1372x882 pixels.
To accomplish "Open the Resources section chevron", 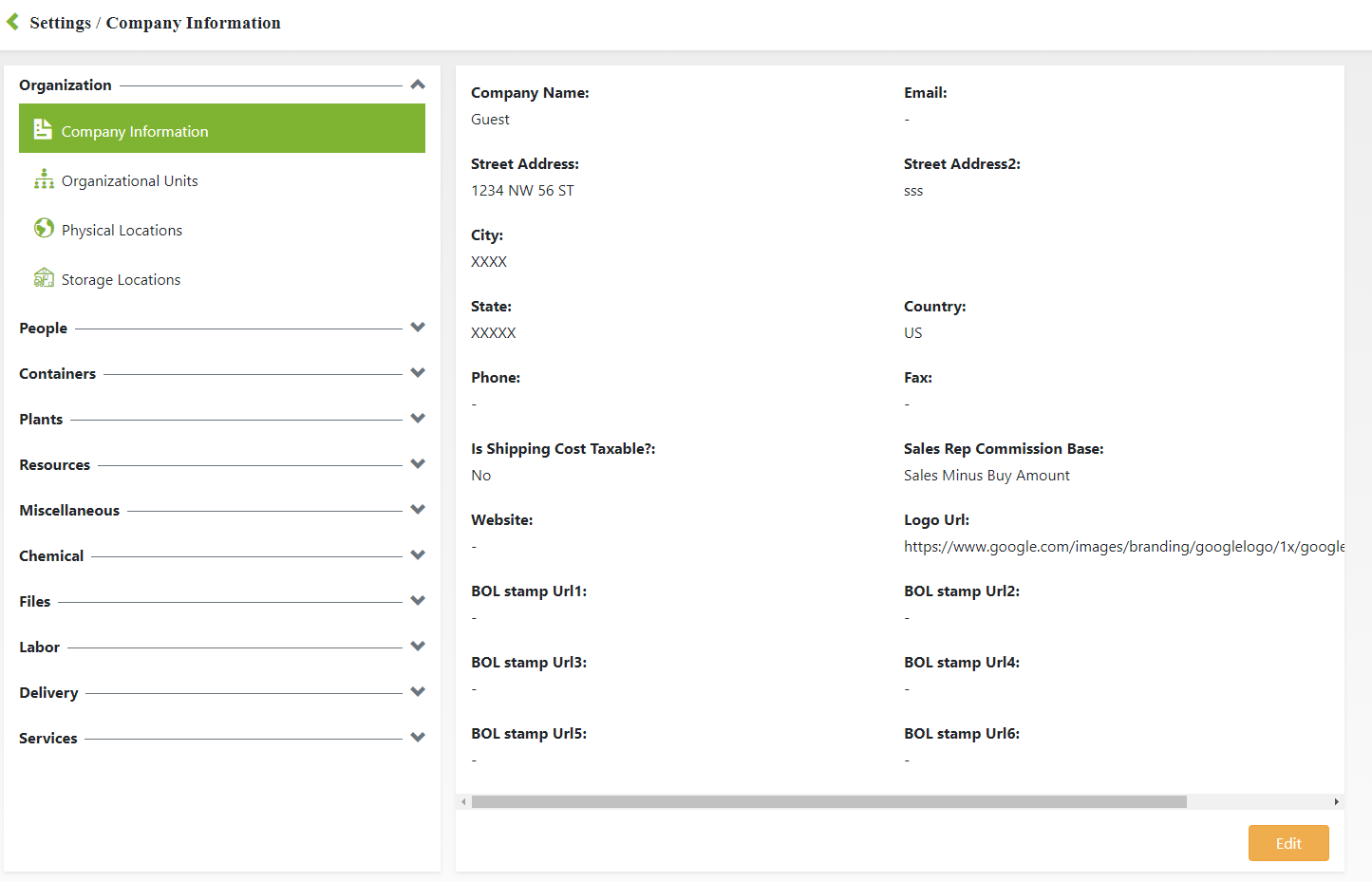I will pyautogui.click(x=418, y=464).
